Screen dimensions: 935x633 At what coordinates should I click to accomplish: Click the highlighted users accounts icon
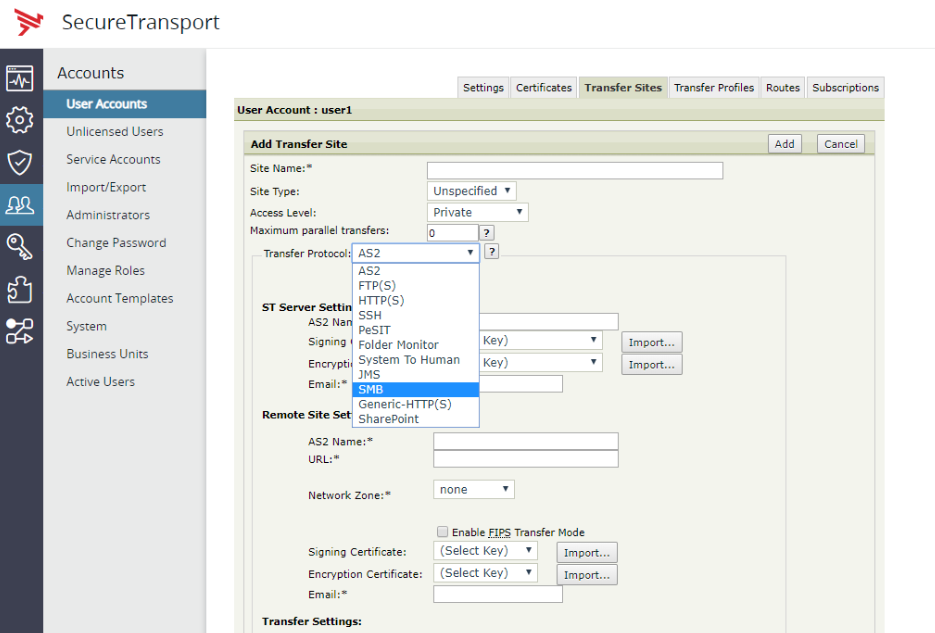point(20,204)
